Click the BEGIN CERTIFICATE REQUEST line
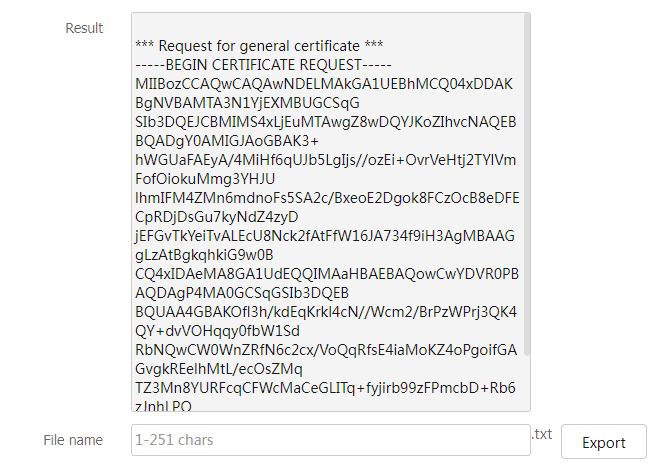Image resolution: width=672 pixels, height=473 pixels. point(264,65)
